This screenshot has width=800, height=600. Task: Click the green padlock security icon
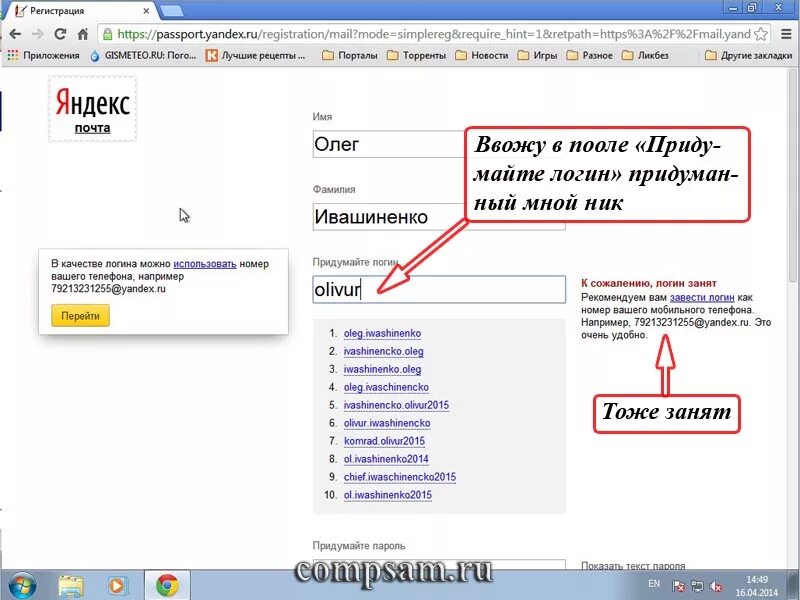tap(107, 34)
